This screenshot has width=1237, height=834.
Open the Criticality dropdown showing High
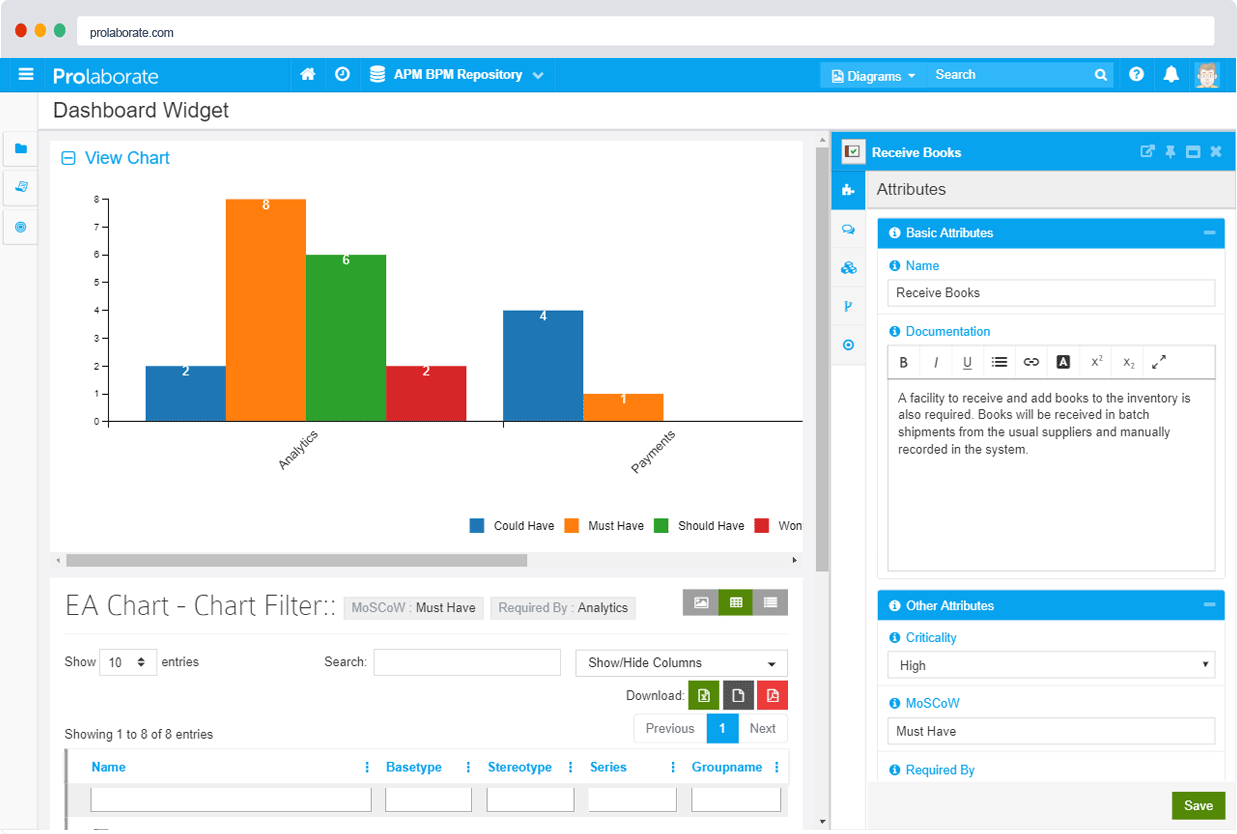click(1050, 664)
